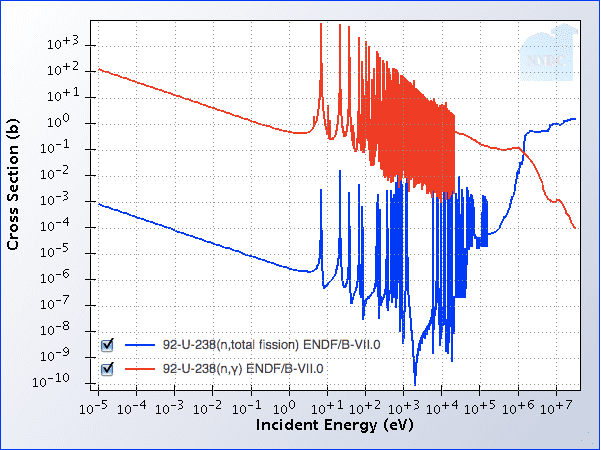
Task: Click the 10^+1 x-axis tick label
Action: [327, 407]
